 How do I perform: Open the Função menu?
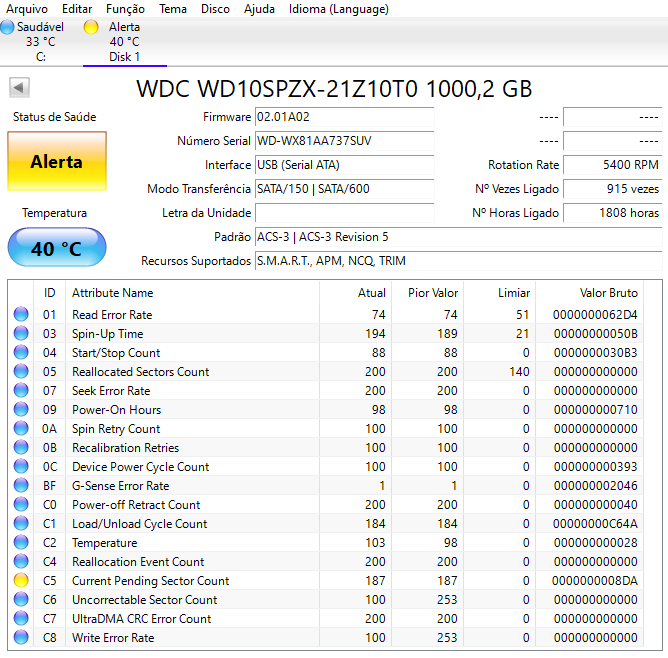(125, 9)
